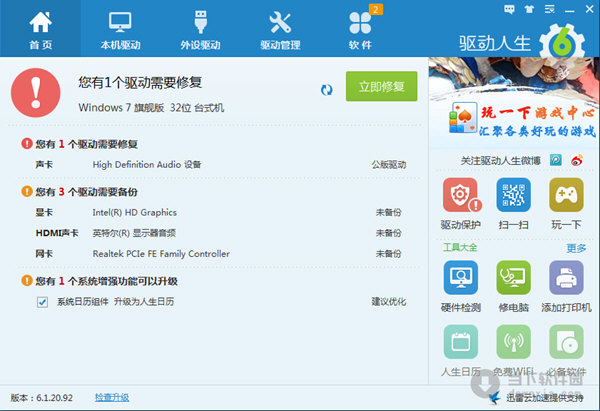The image size is (600, 411).
Task: Click the red alert icon beside 需要修复
Action: coord(27,144)
